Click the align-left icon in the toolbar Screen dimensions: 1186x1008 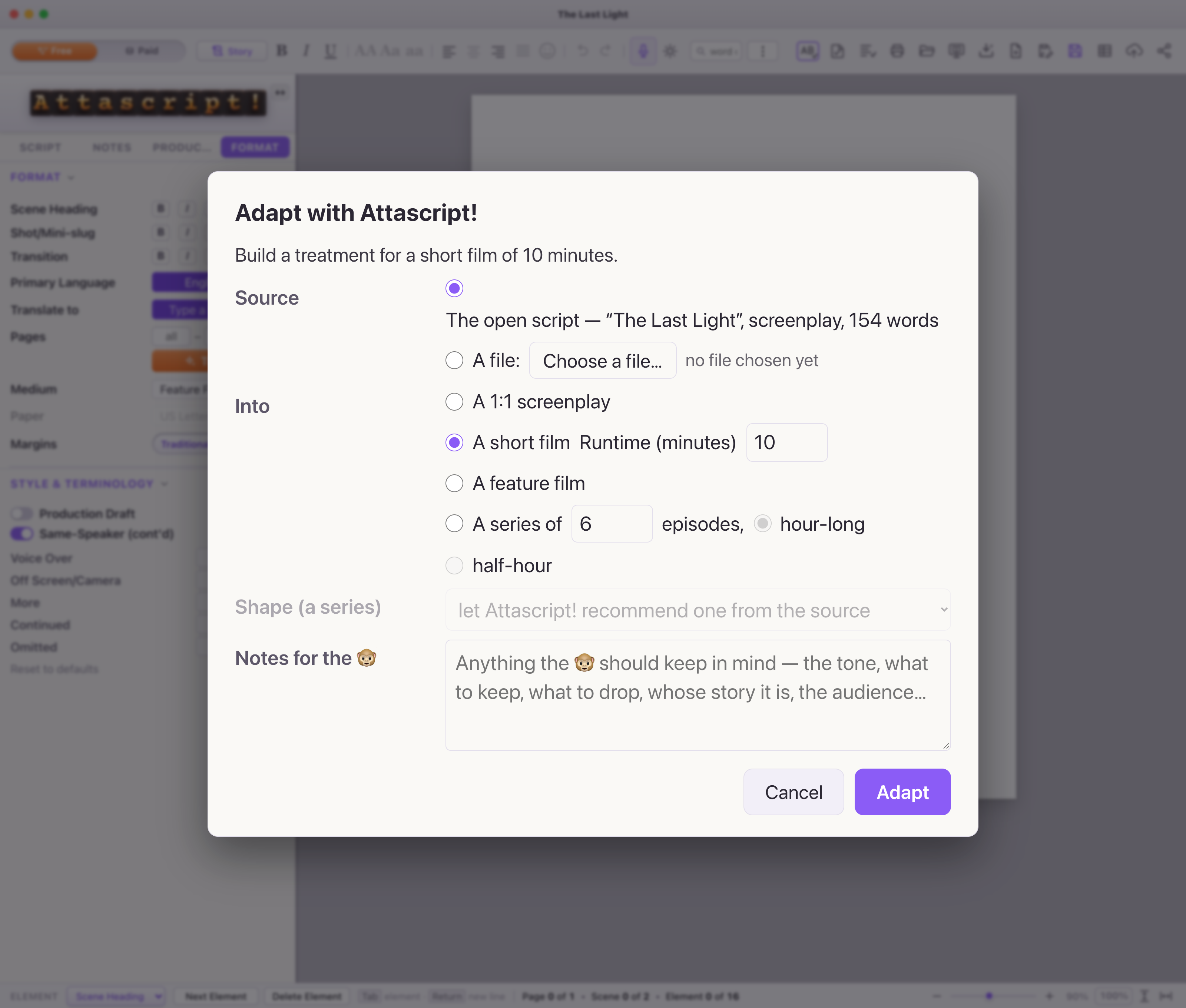pyautogui.click(x=449, y=52)
